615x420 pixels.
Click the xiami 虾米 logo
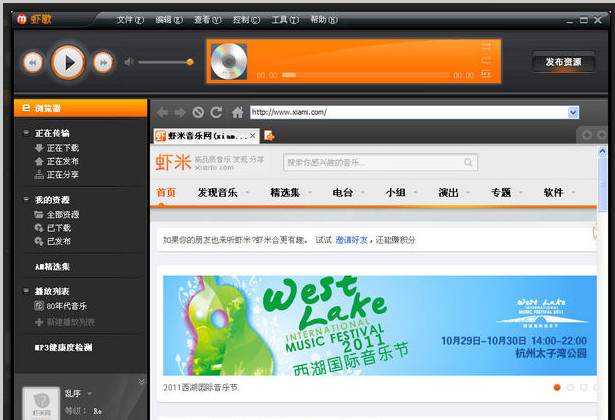coord(173,162)
